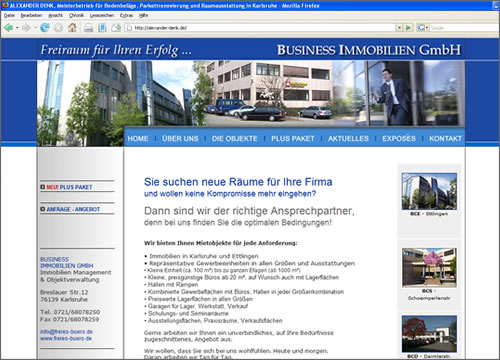The height and width of the screenshot is (360, 500).
Task: Click the green Go button beside the address bar
Action: [408, 28]
